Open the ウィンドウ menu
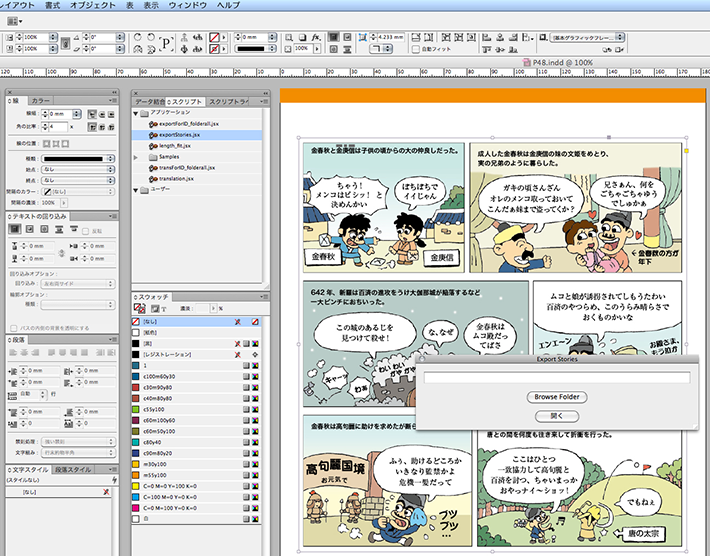Viewport: 710px width, 556px height. [187, 5]
